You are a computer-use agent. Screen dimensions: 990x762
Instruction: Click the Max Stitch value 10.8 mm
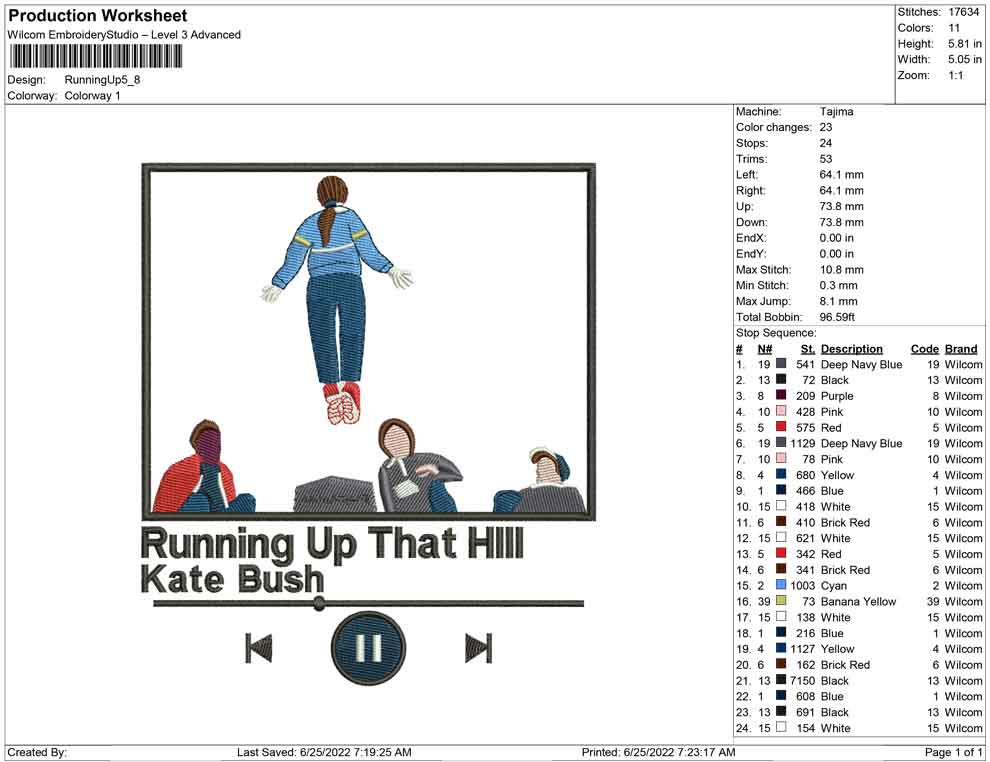click(x=841, y=270)
